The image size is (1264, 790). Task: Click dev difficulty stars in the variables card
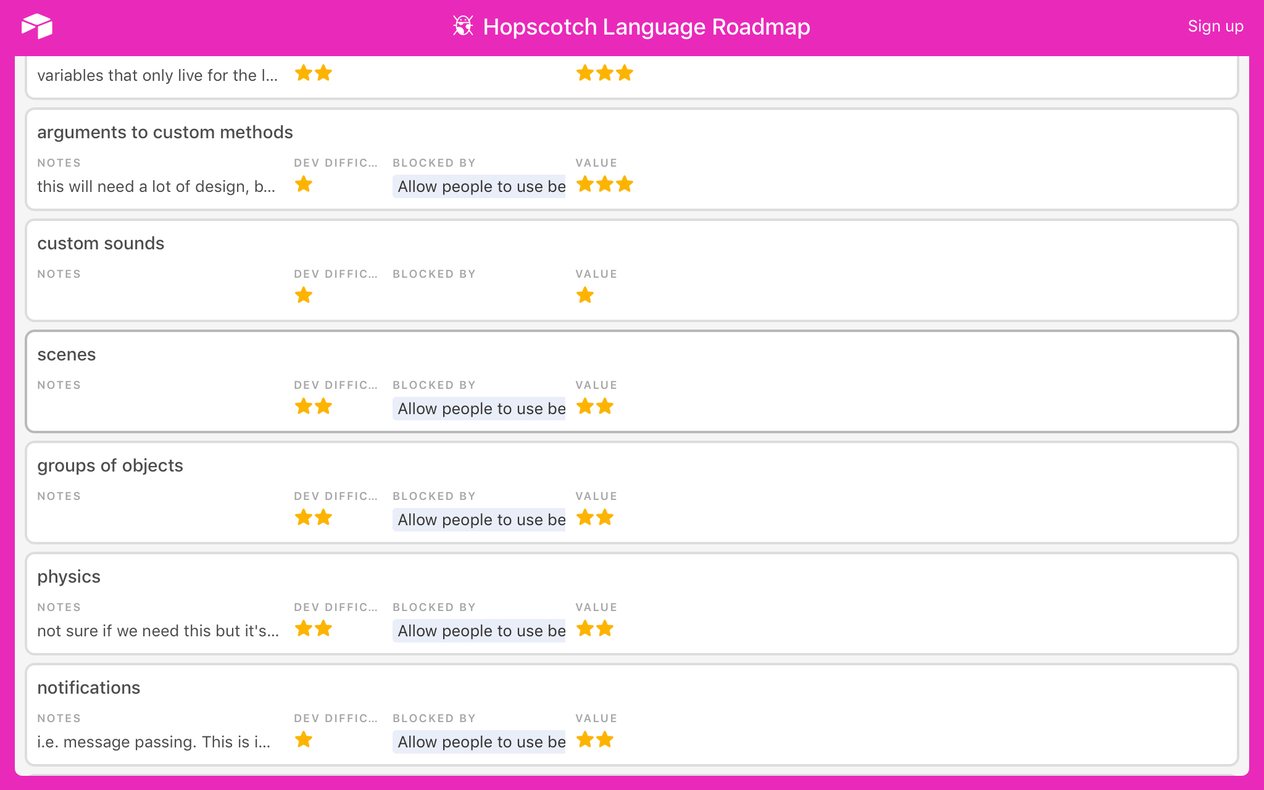point(314,73)
